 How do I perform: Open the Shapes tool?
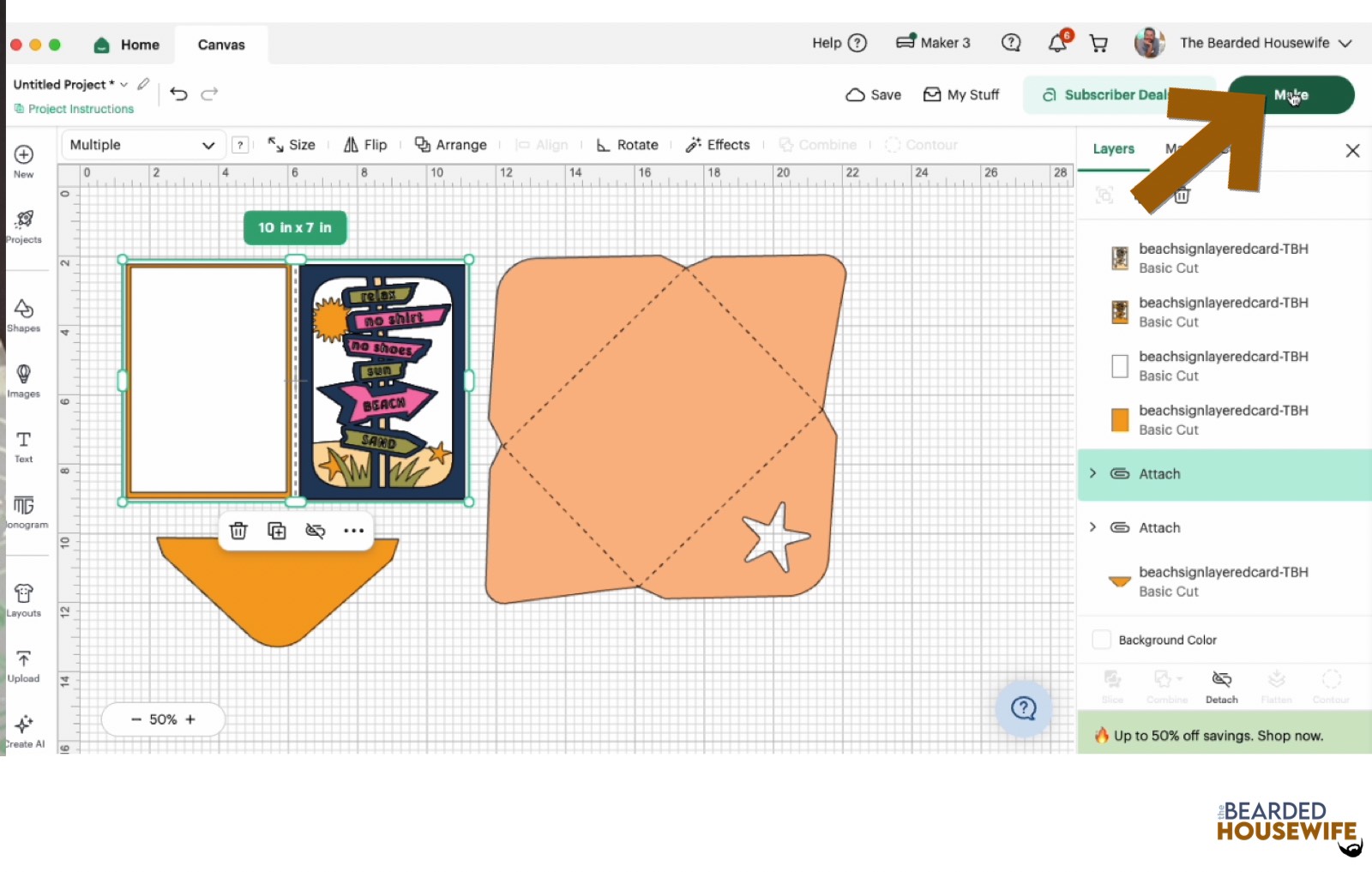pyautogui.click(x=24, y=315)
